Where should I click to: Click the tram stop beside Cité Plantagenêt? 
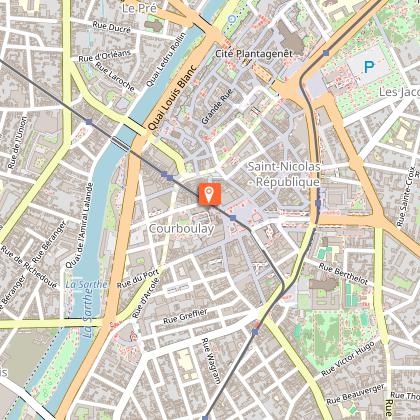point(326,53)
